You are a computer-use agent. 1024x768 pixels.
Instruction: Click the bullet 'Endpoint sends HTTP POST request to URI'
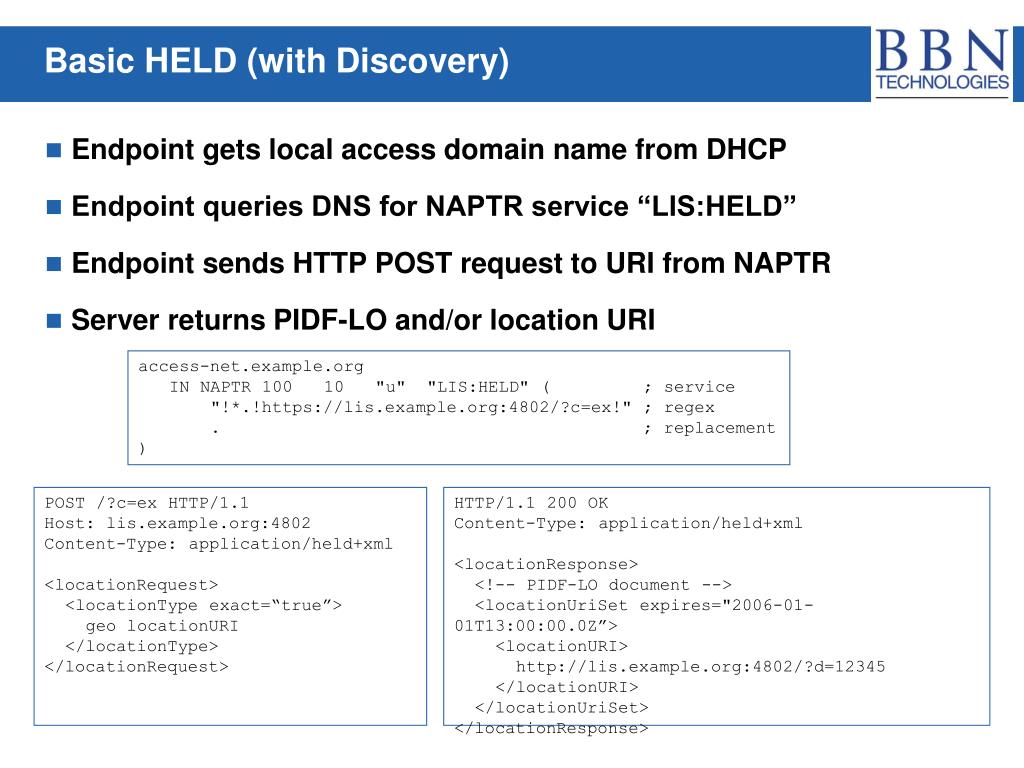[451, 263]
